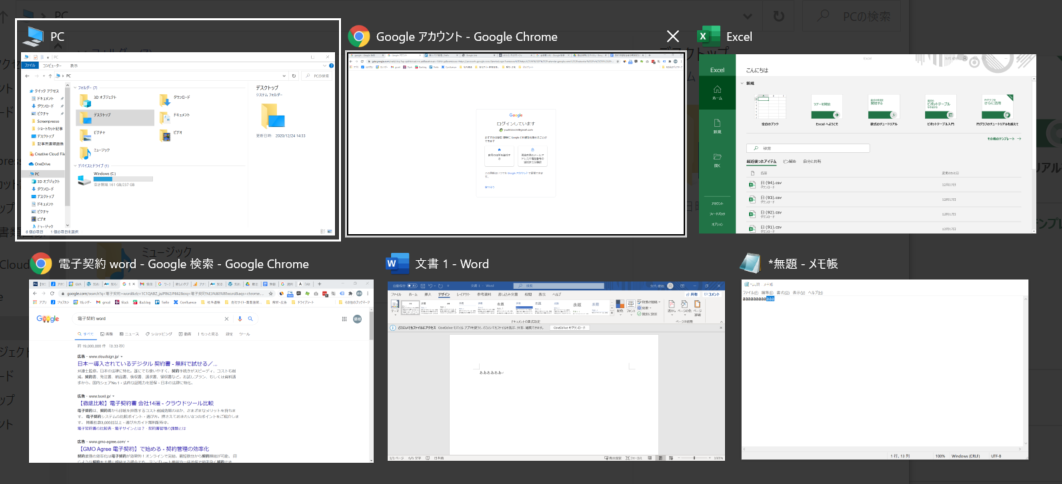Click the 'Google アカウント - Google Chrome' title text

coord(467,37)
